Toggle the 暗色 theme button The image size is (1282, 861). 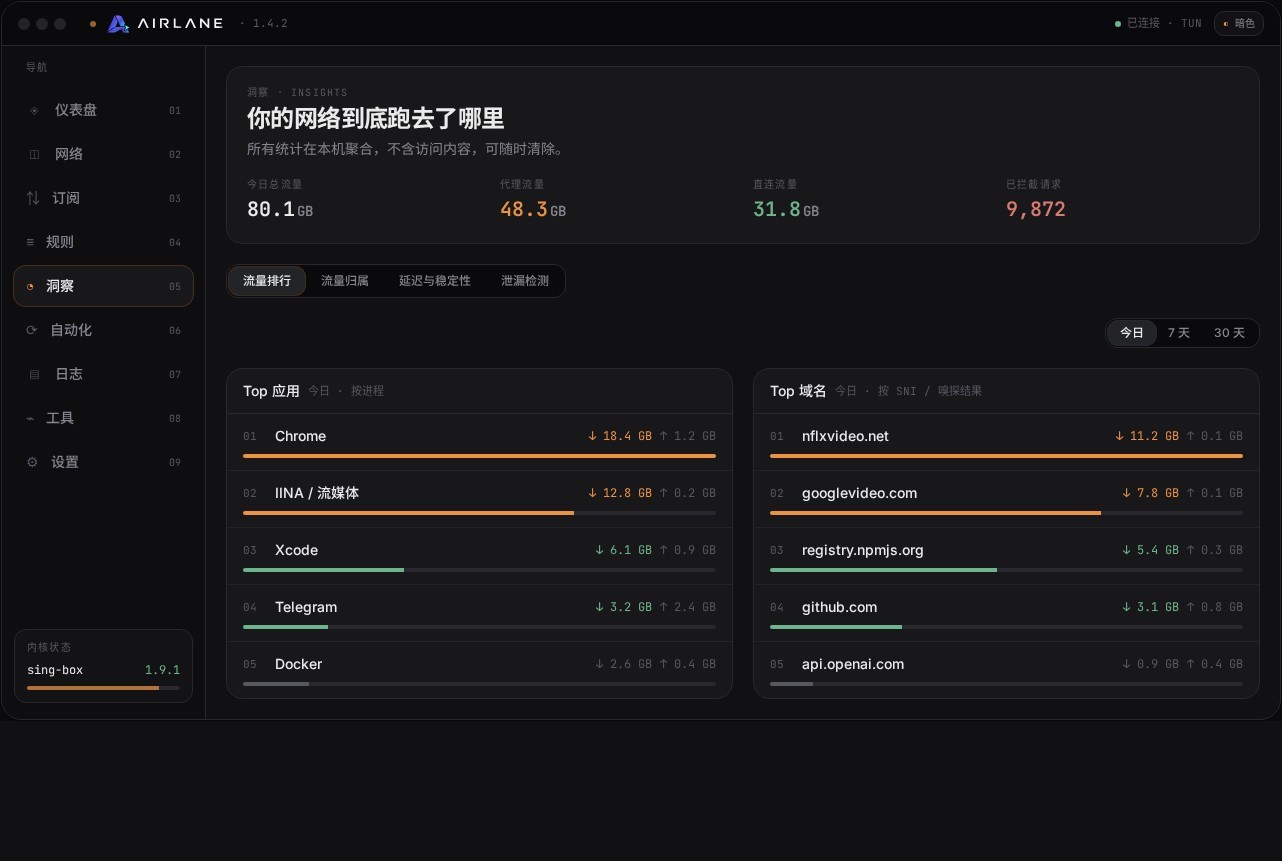click(1238, 23)
